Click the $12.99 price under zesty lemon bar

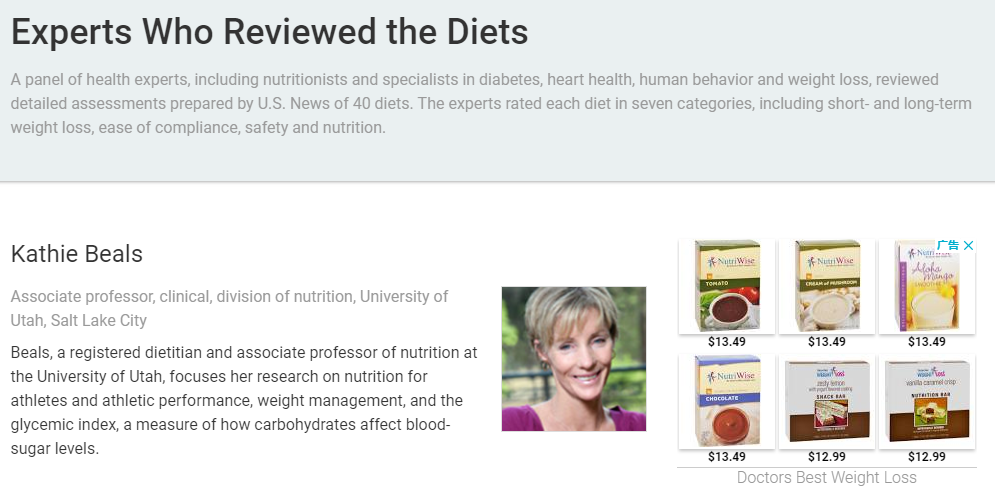click(827, 457)
